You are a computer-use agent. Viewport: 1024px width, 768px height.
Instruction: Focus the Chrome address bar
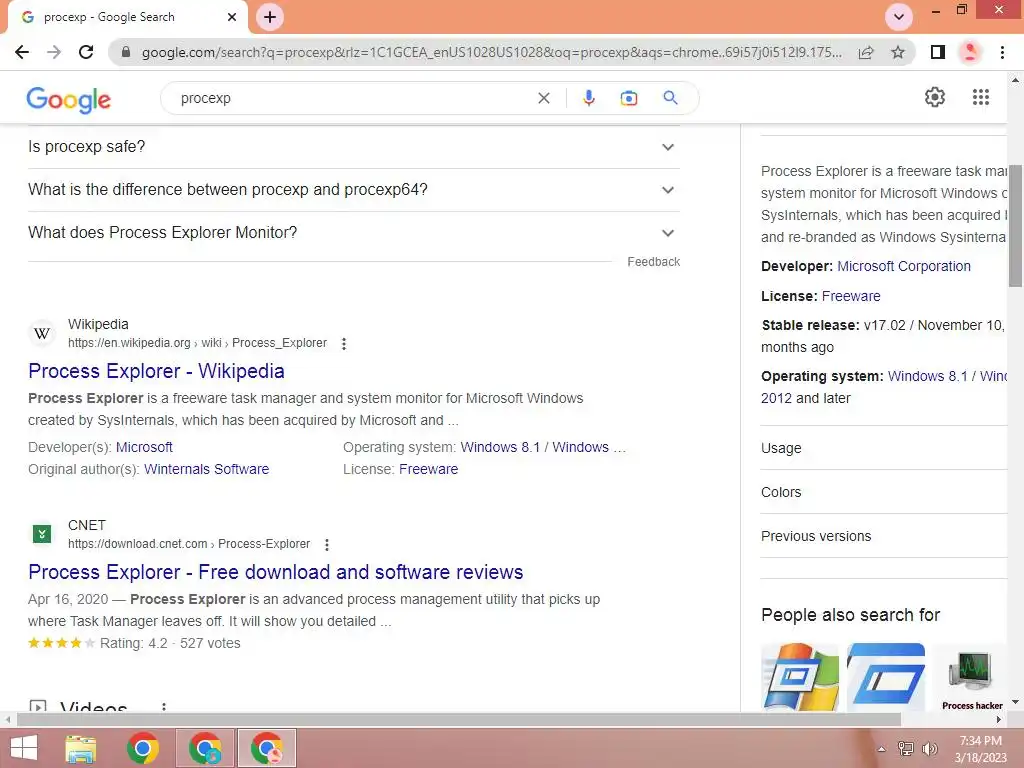(491, 52)
